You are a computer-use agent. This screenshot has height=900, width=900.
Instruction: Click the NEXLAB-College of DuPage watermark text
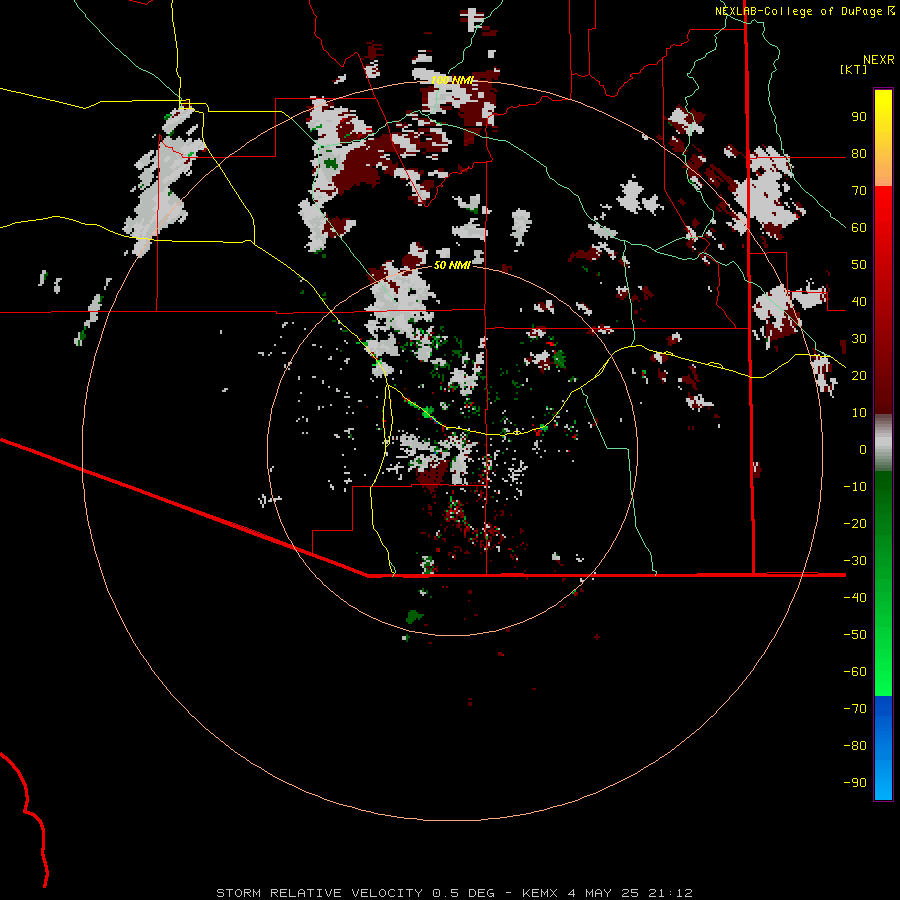[x=799, y=11]
